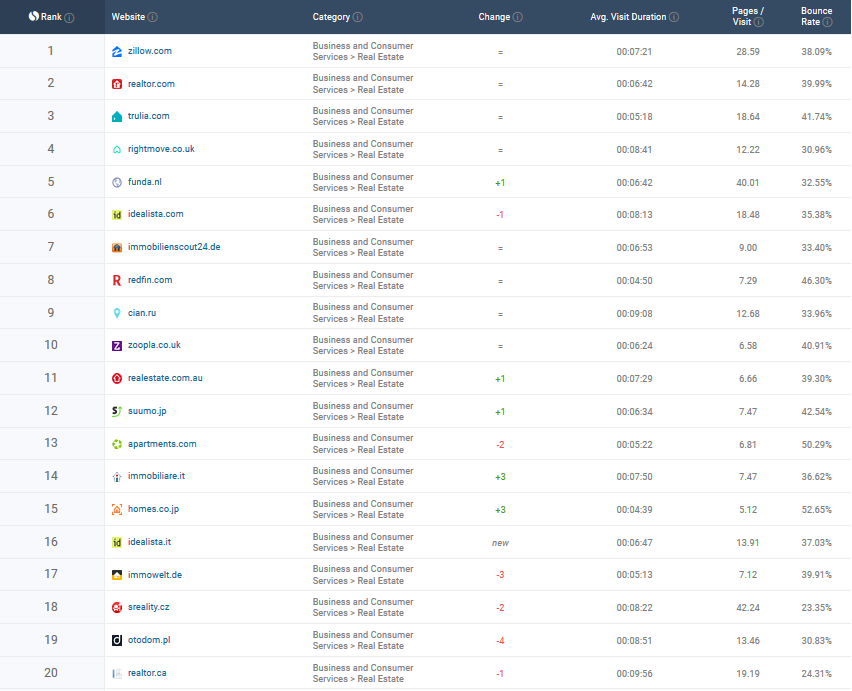Click the zoopla.co.uk favicon icon
The width and height of the screenshot is (852, 691).
point(117,346)
